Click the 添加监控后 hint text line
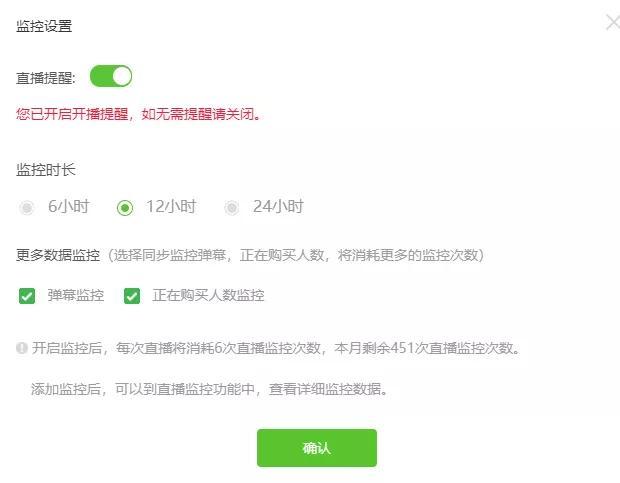This screenshot has height=483, width=620. pos(209,389)
